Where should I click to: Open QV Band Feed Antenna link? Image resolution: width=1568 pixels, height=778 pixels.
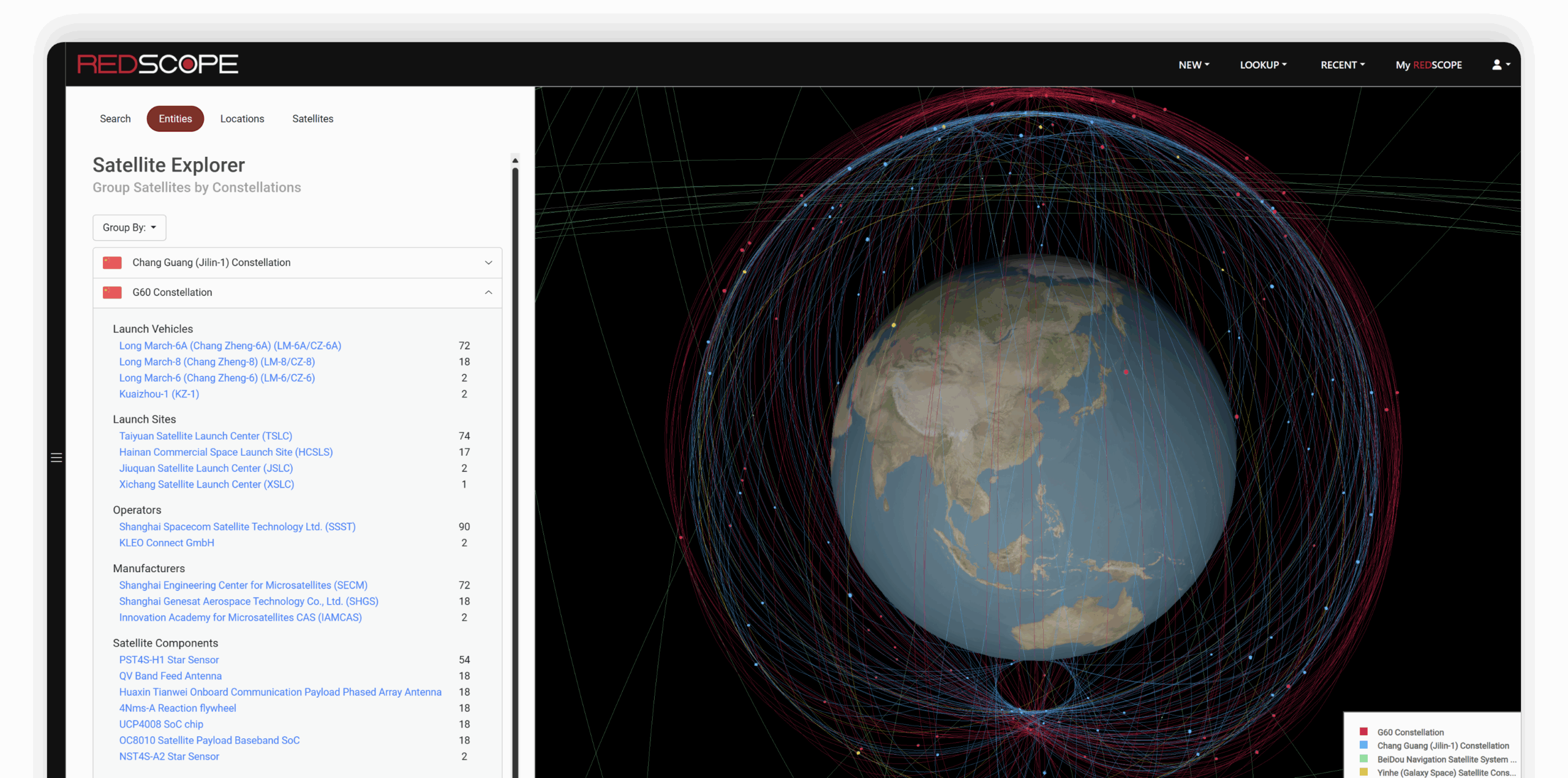tap(170, 676)
